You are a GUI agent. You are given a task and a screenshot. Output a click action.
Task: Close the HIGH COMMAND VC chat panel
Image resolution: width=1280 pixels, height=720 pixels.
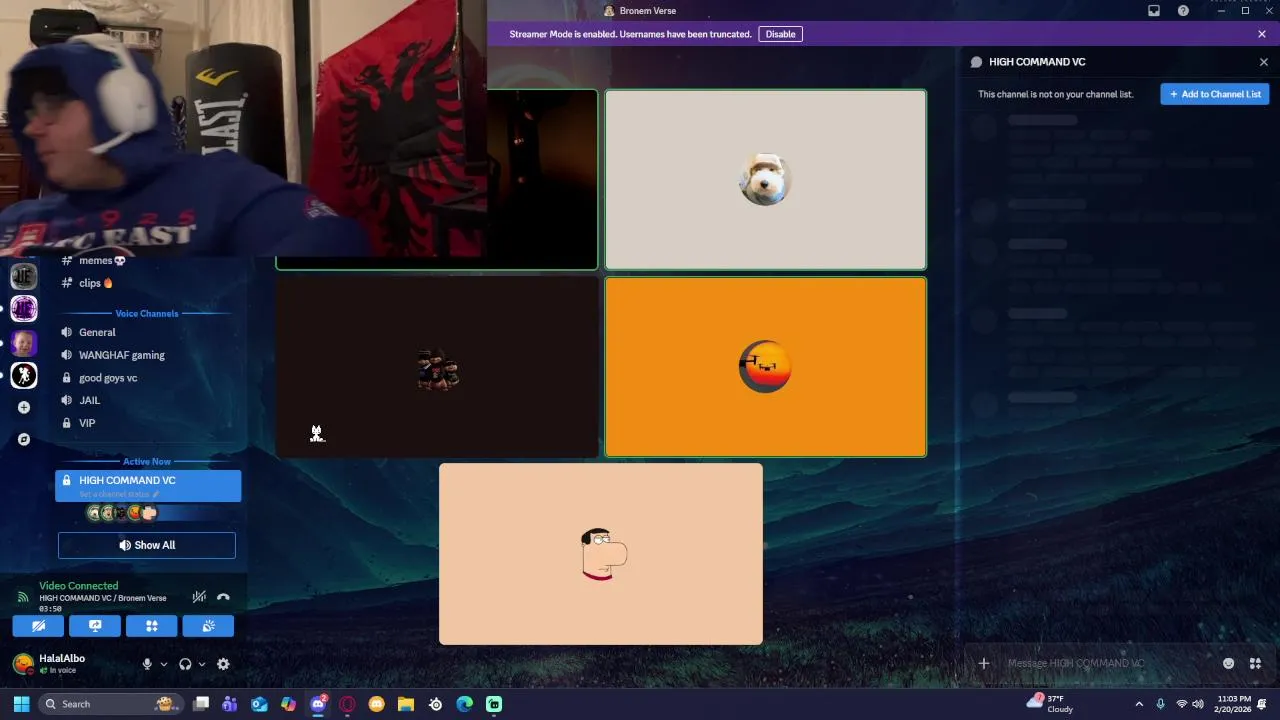click(x=1263, y=62)
